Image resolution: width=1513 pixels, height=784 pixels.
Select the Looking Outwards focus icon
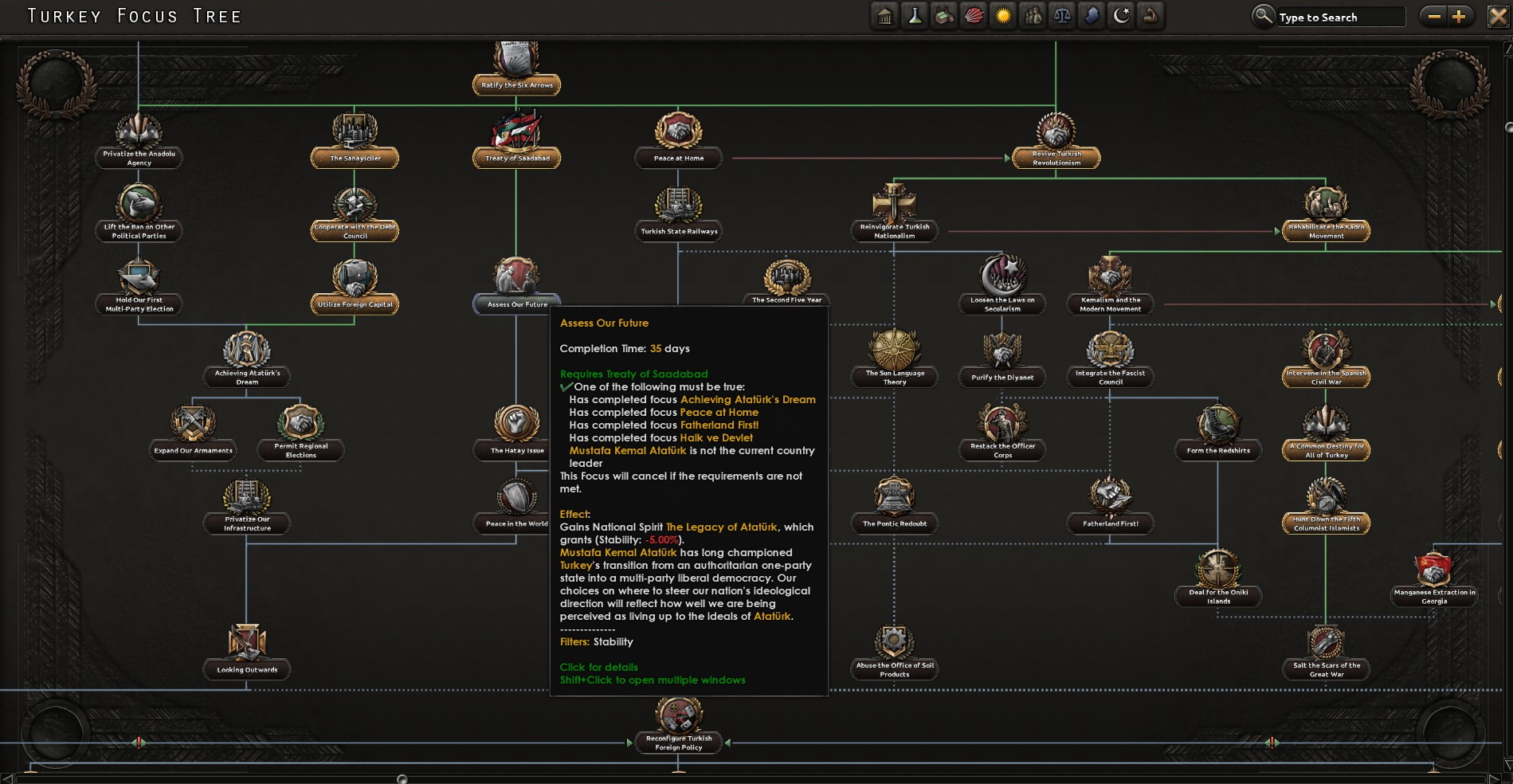pos(247,643)
